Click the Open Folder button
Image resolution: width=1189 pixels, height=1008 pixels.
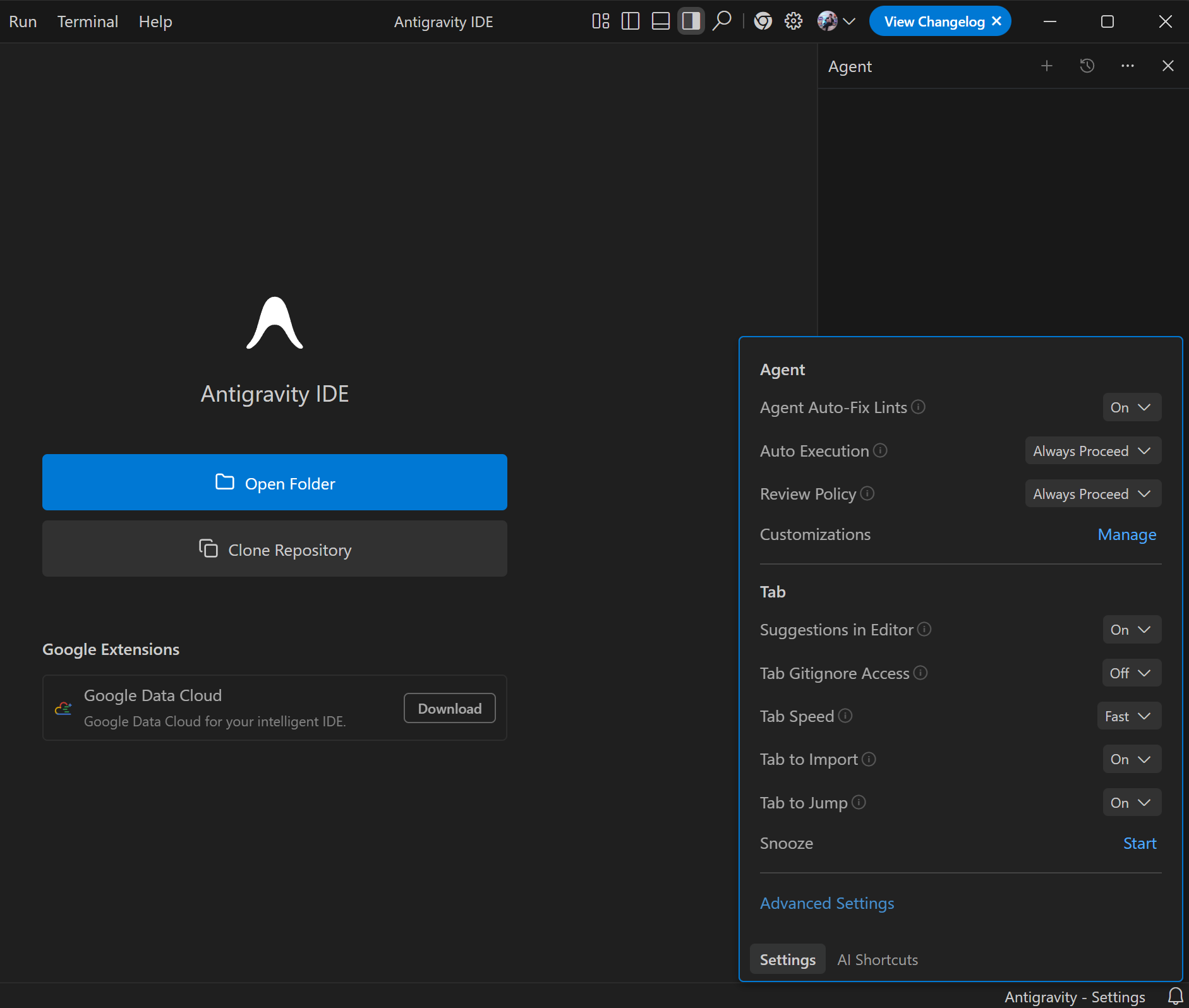[x=275, y=483]
